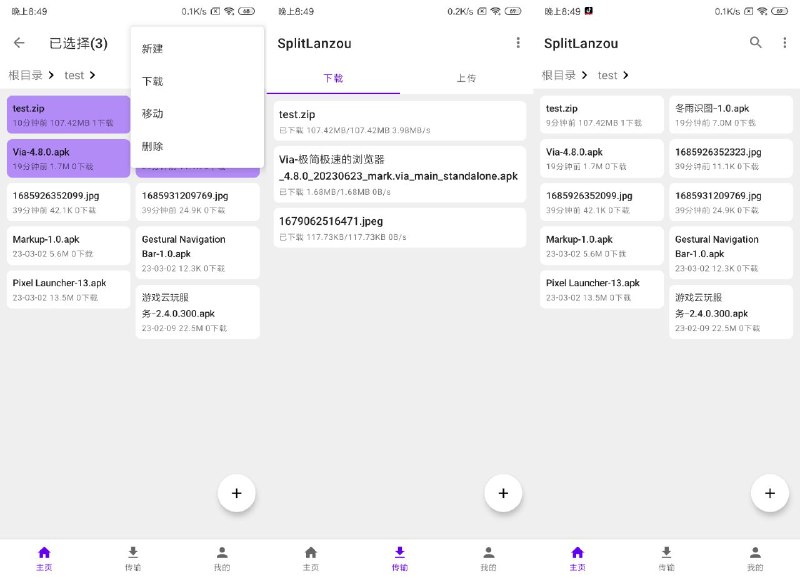
Task: Expand the breadcrumb arrow on the file browser
Action: pyautogui.click(x=624, y=75)
